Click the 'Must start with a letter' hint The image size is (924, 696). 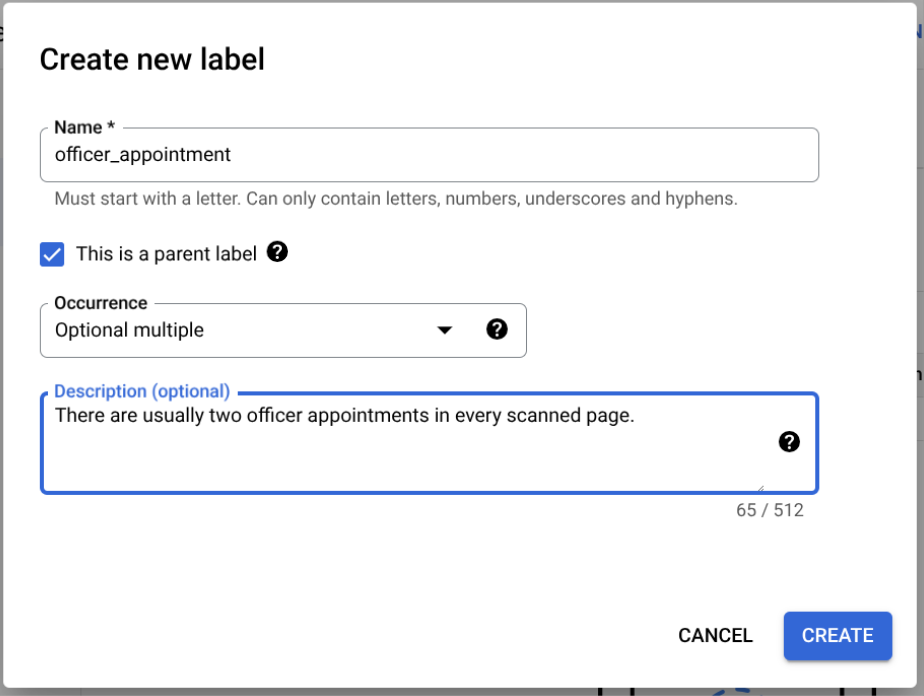click(x=396, y=199)
